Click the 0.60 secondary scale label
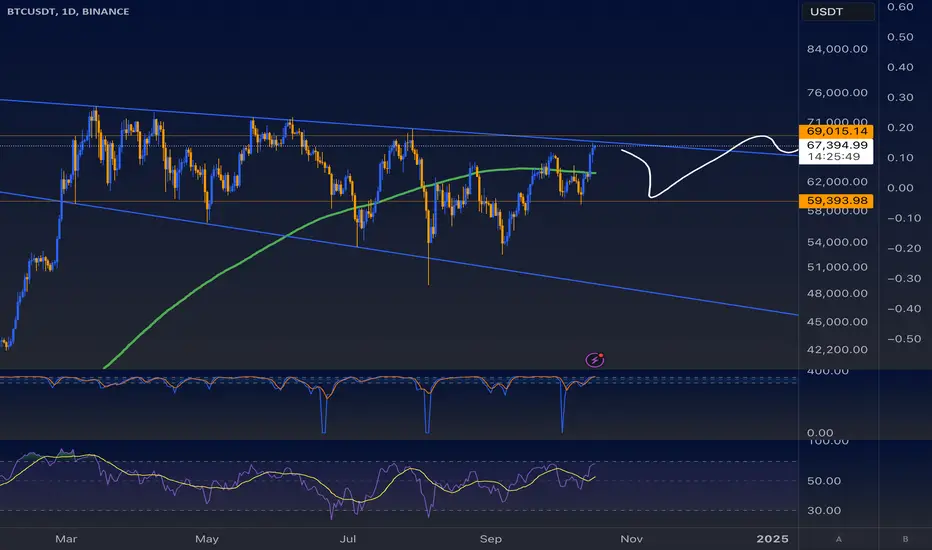932x550 pixels. tap(900, 7)
